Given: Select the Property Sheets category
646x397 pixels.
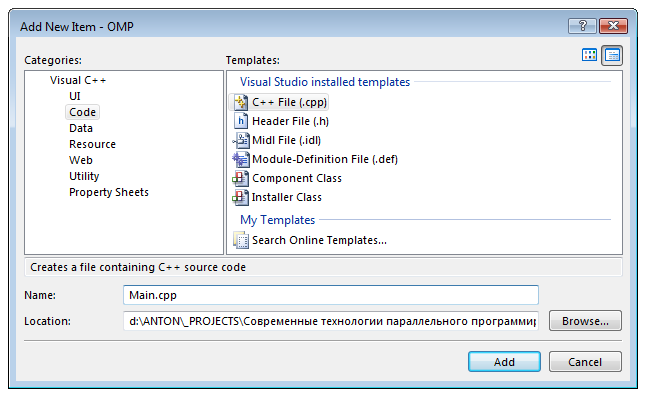Looking at the screenshot, I should pyautogui.click(x=109, y=192).
